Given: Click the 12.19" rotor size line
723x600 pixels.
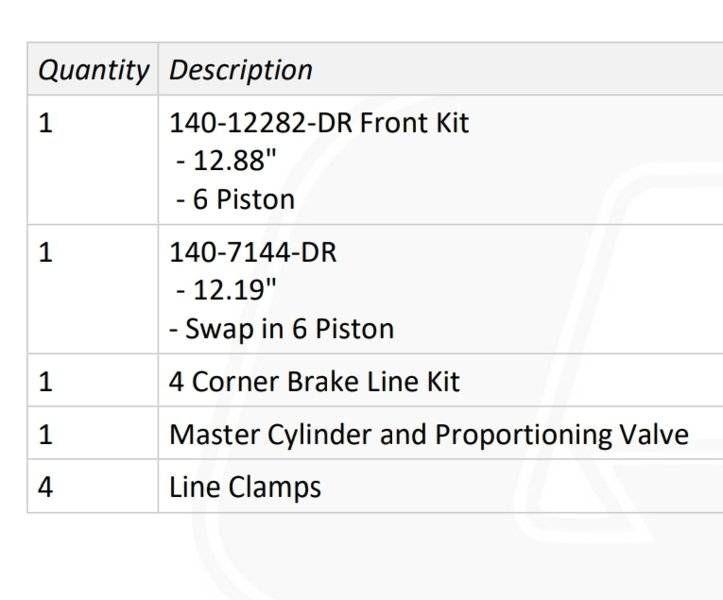Looking at the screenshot, I should 226,290.
